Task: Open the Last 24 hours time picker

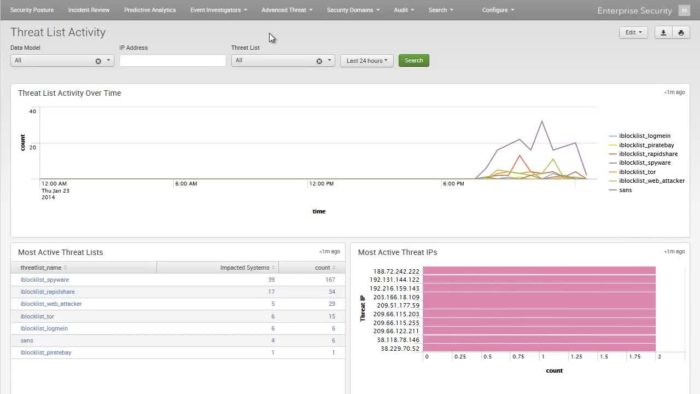Action: click(x=367, y=61)
